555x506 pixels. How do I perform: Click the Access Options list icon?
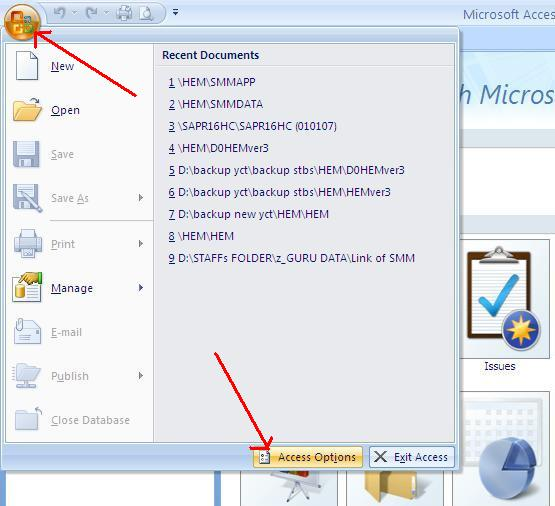(264, 457)
